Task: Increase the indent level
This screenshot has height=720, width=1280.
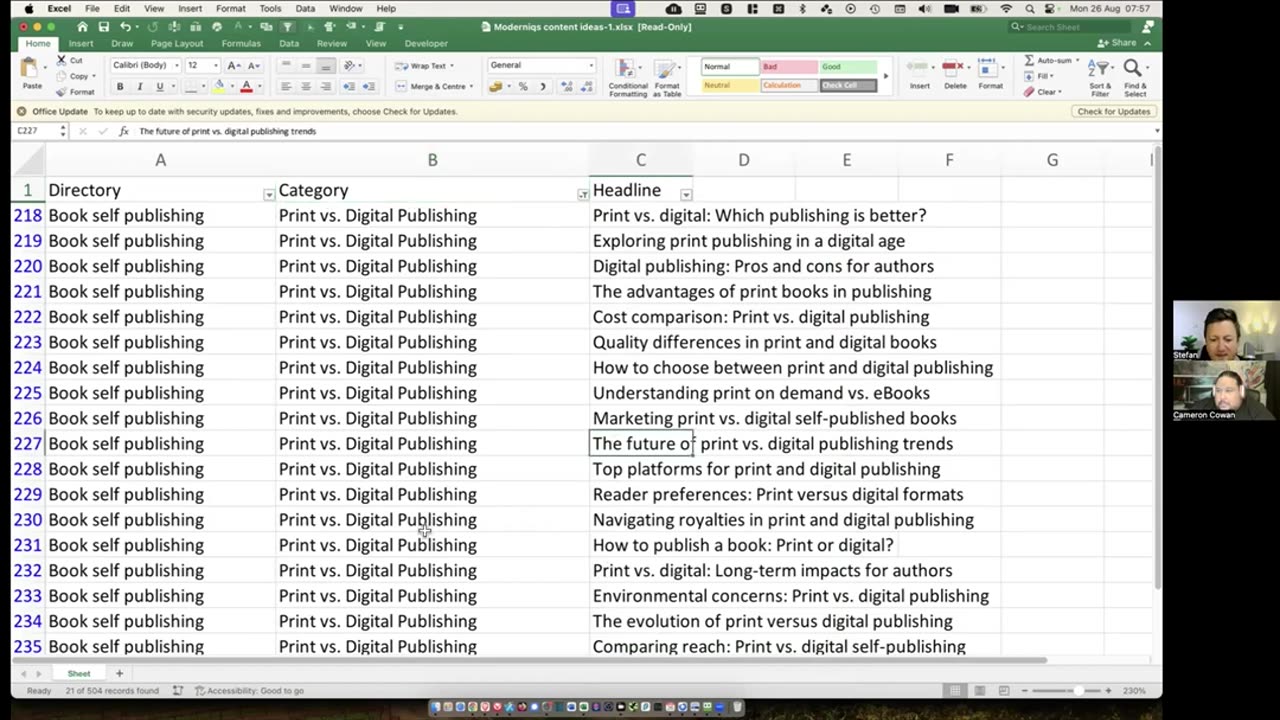Action: point(368,87)
